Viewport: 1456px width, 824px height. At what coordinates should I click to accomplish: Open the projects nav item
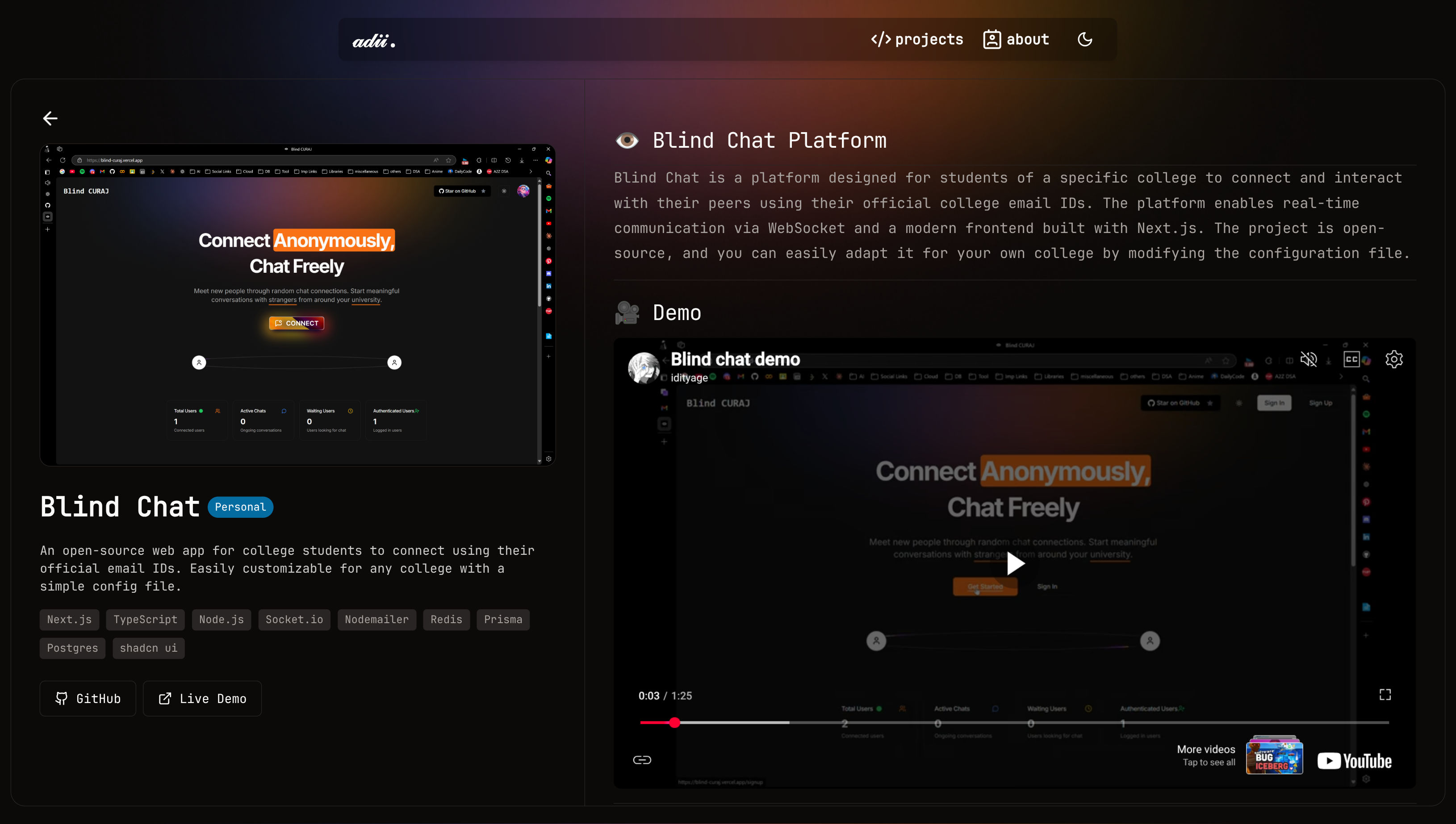(x=917, y=40)
